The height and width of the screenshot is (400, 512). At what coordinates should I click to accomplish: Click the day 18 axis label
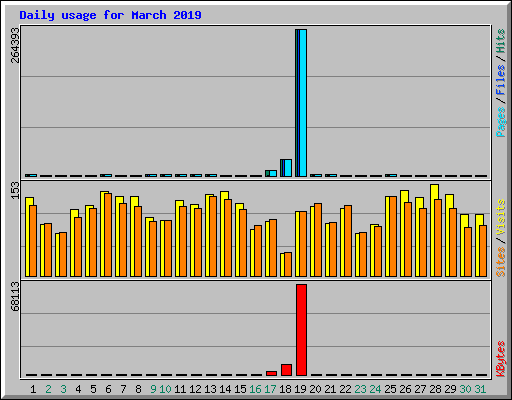[x=285, y=389]
